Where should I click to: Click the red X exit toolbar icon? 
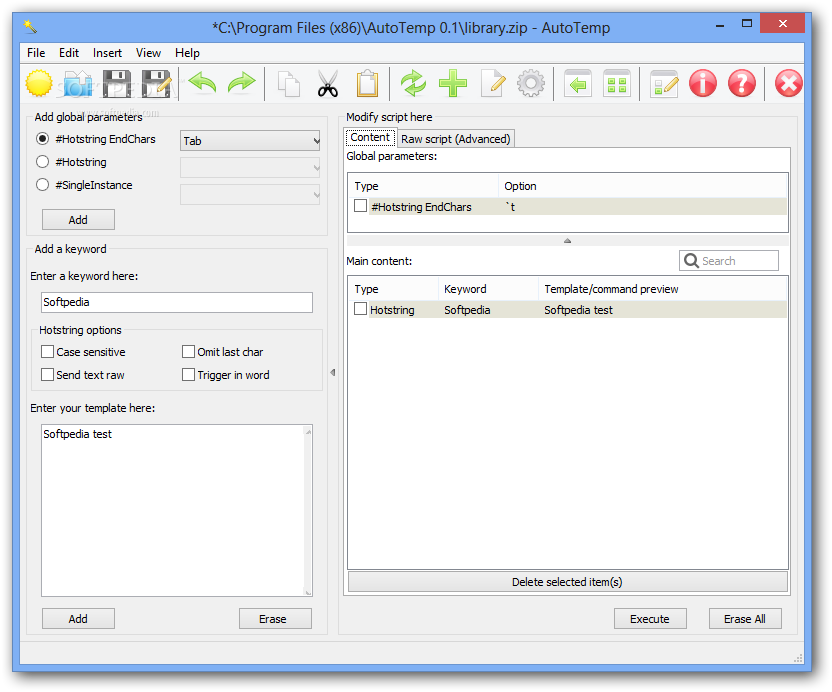788,83
